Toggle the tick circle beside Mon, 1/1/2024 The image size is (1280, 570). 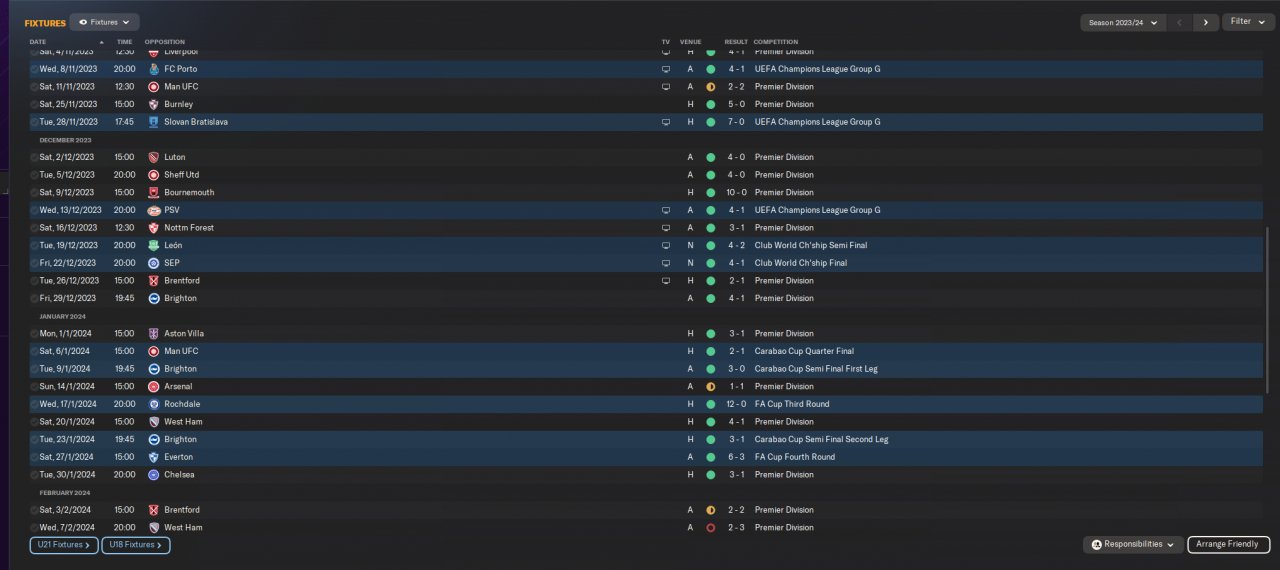pos(34,334)
